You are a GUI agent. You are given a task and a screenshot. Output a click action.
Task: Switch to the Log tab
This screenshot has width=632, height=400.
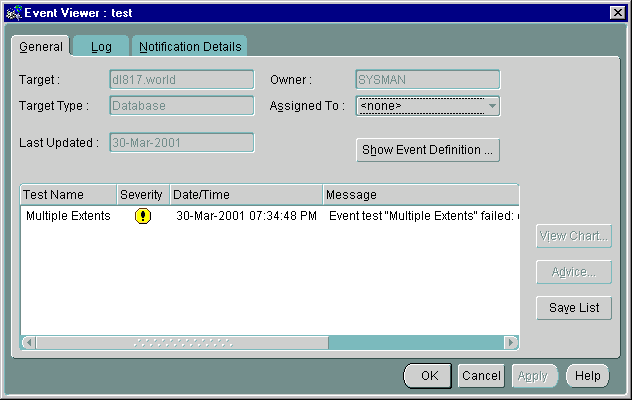click(x=101, y=46)
